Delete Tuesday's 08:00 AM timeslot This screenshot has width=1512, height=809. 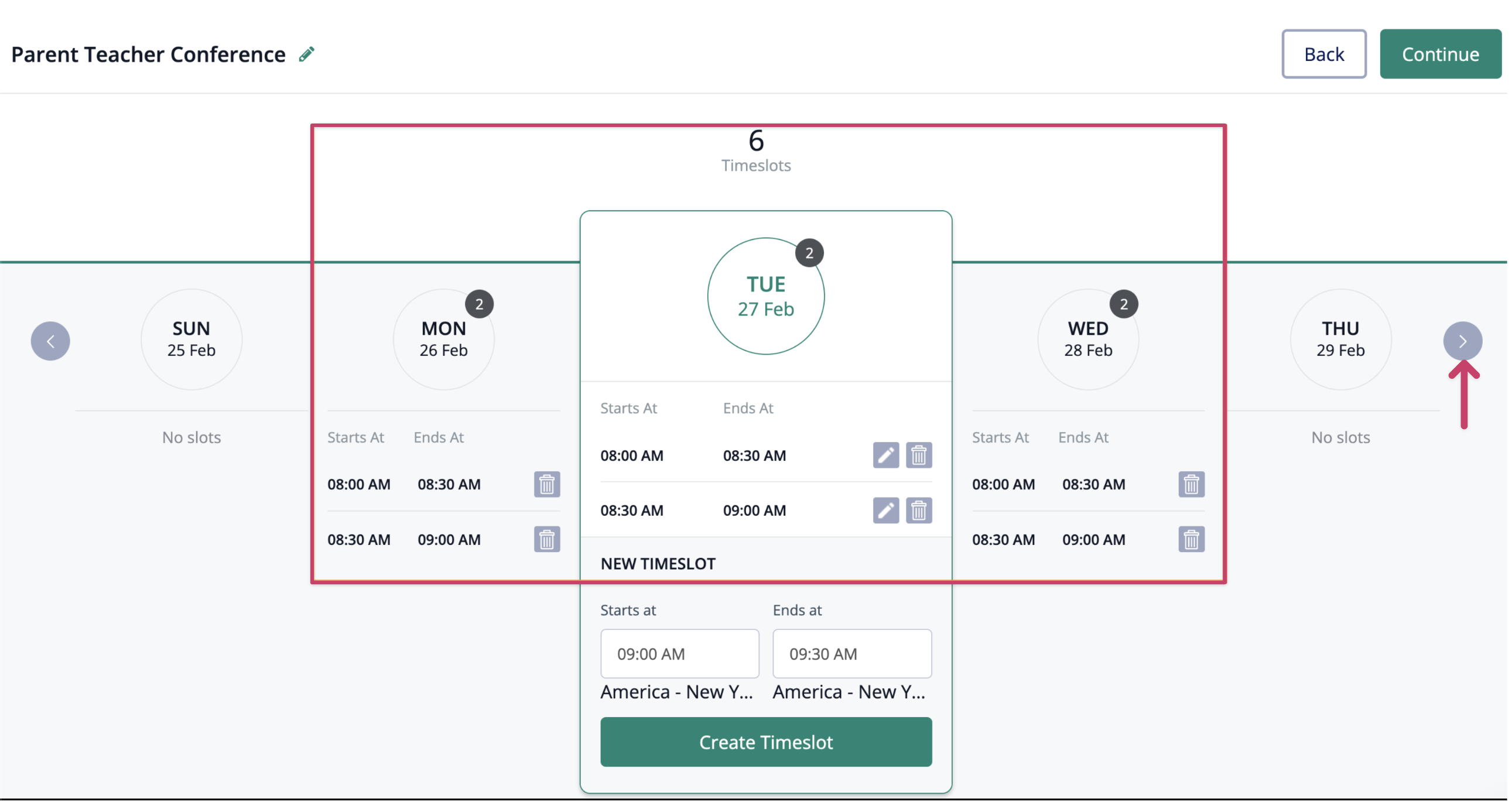coord(919,455)
